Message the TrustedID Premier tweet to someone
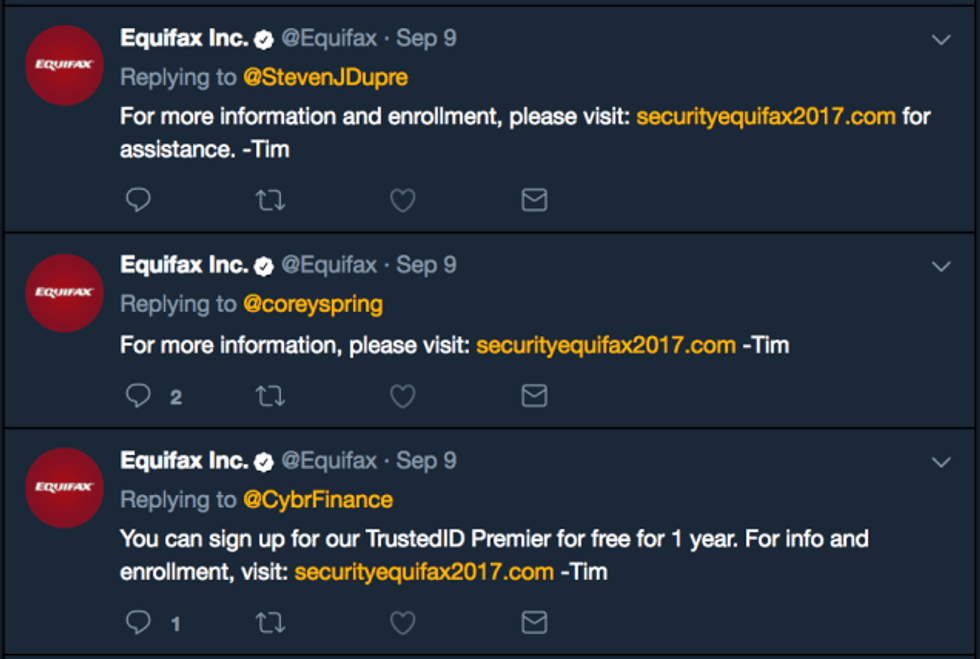The width and height of the screenshot is (980, 659). tap(534, 624)
